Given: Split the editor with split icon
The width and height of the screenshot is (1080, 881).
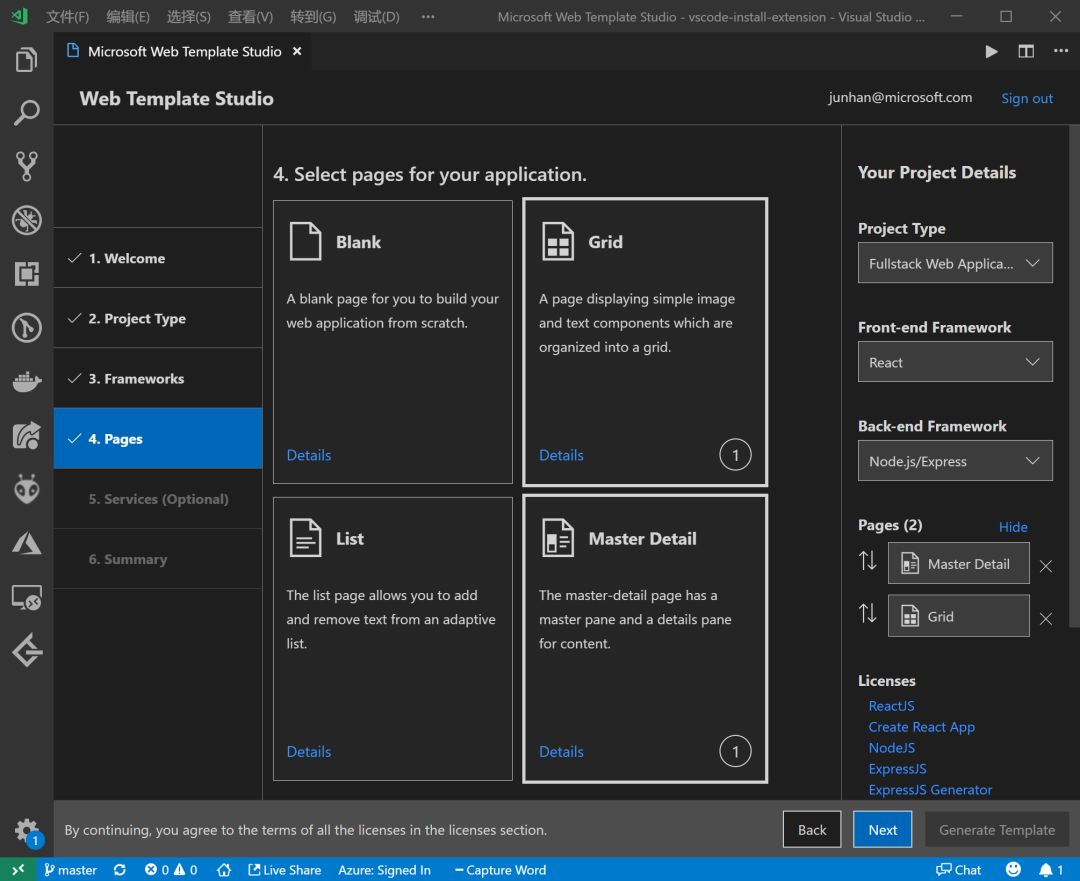Looking at the screenshot, I should click(x=1026, y=52).
